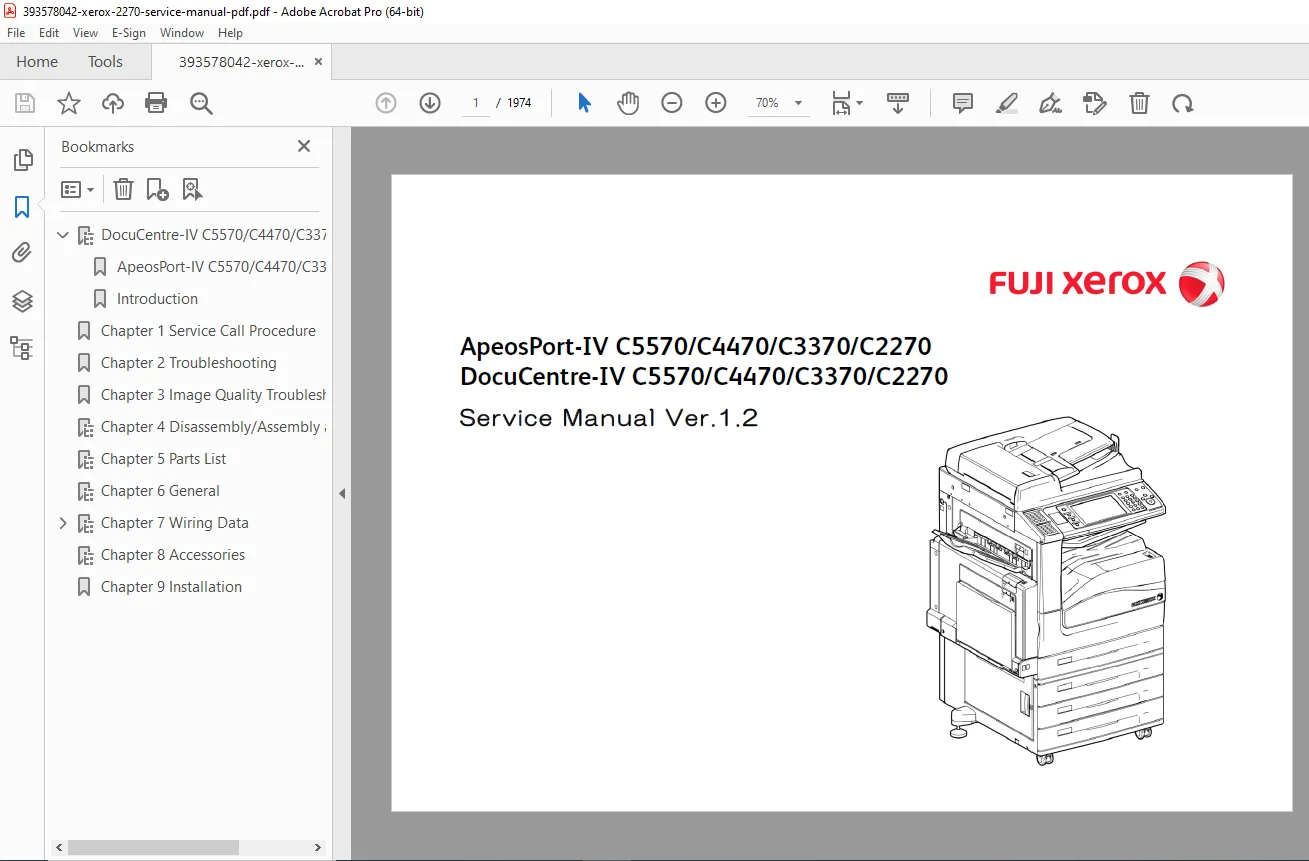Delete page using the toolbar trash icon

1139,103
